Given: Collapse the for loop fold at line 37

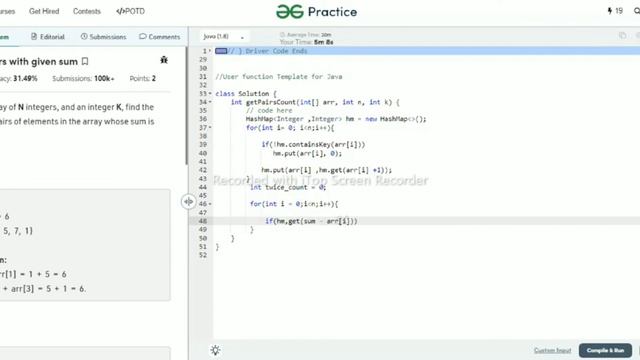Looking at the screenshot, I should 210,127.
